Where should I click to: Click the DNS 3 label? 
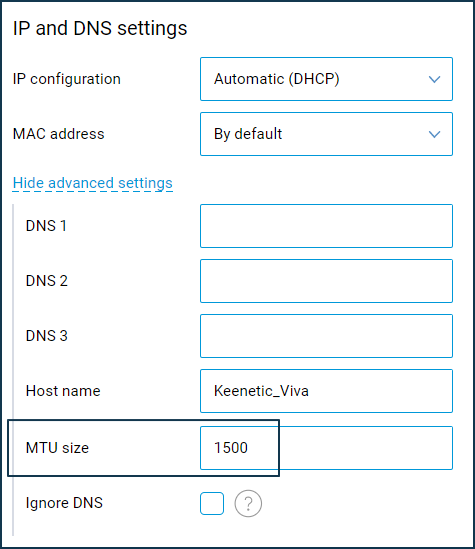[47, 336]
